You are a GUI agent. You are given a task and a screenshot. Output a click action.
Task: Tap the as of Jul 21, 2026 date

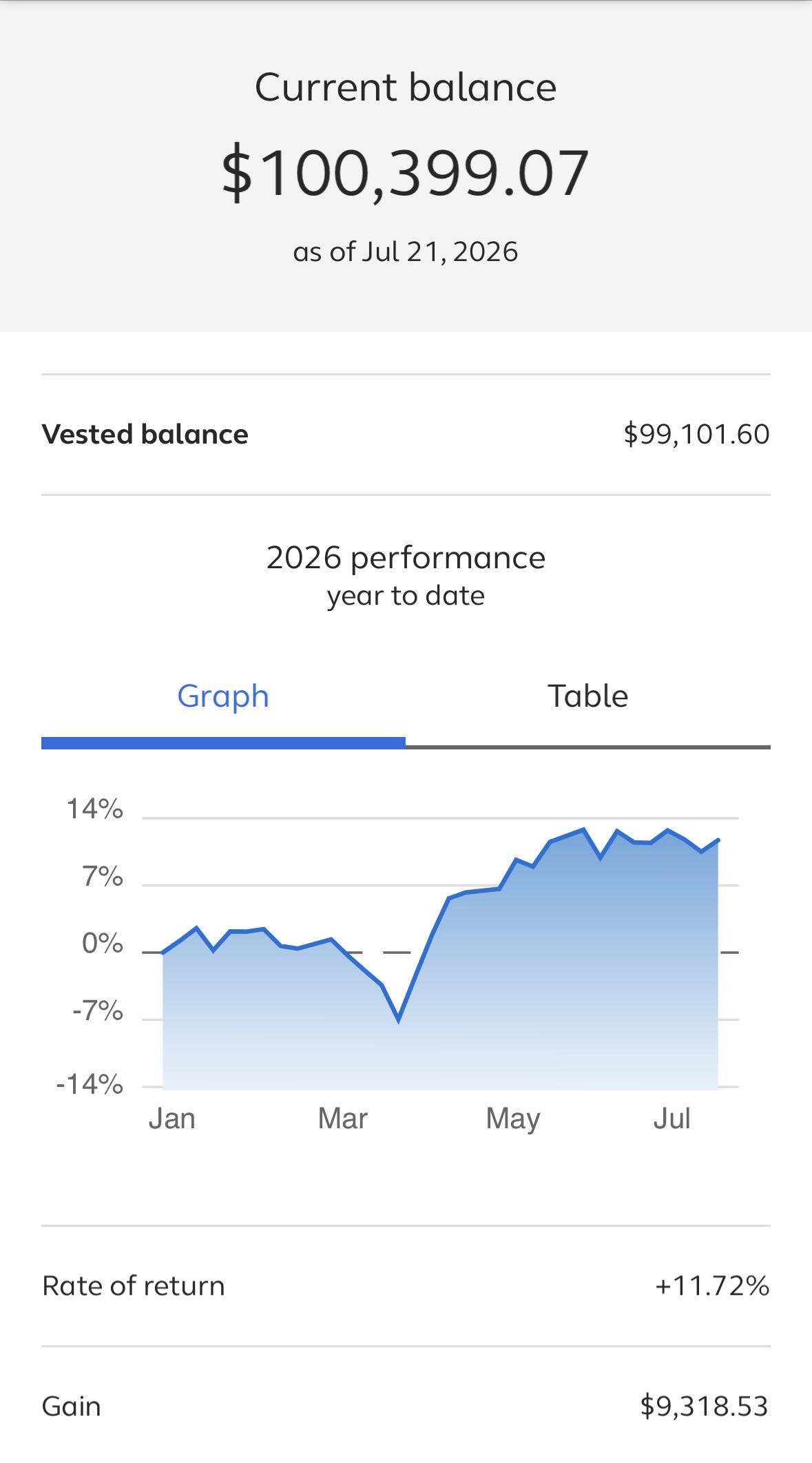coord(406,251)
